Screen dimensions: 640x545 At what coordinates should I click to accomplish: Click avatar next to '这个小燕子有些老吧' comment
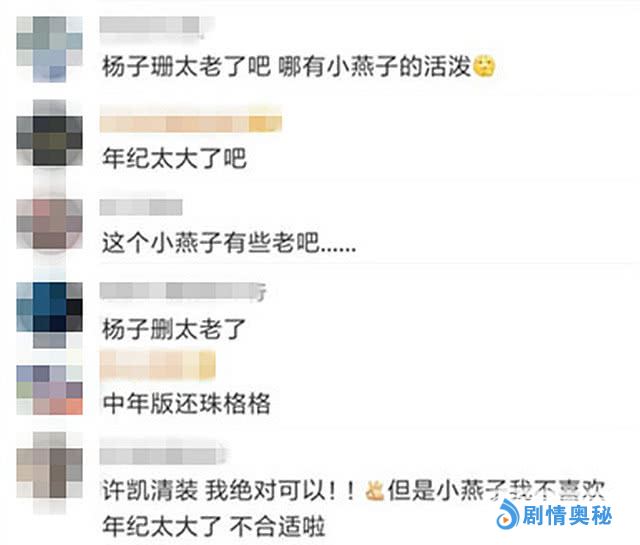pyautogui.click(x=49, y=224)
